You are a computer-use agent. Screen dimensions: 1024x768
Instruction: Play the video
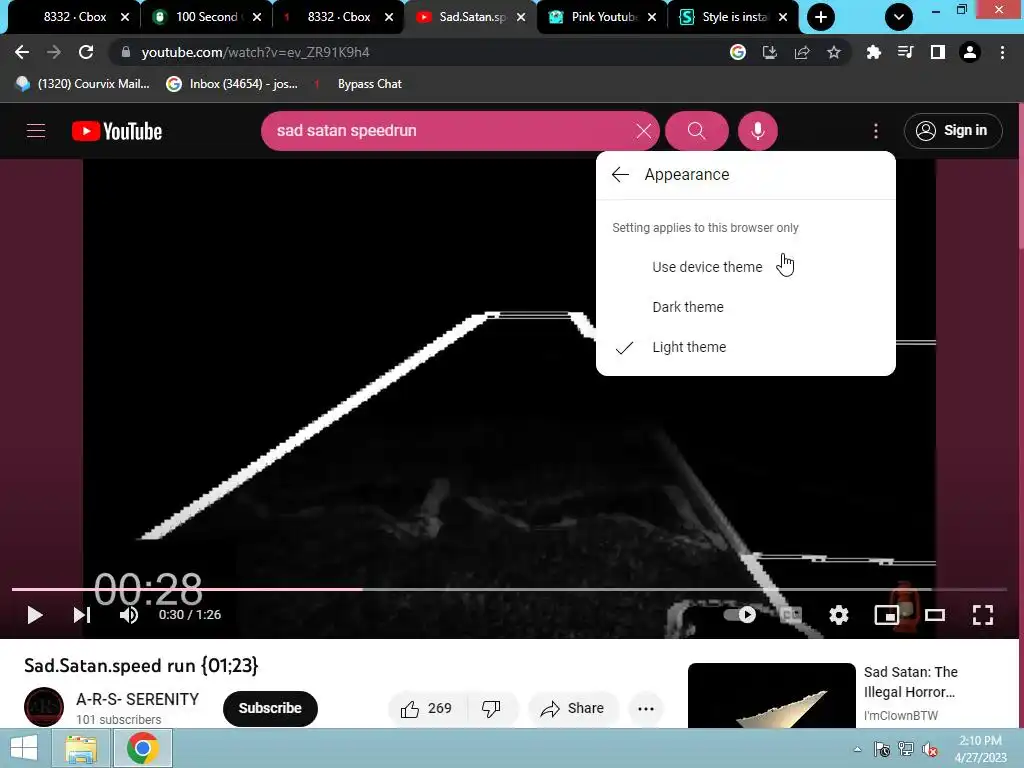[35, 615]
